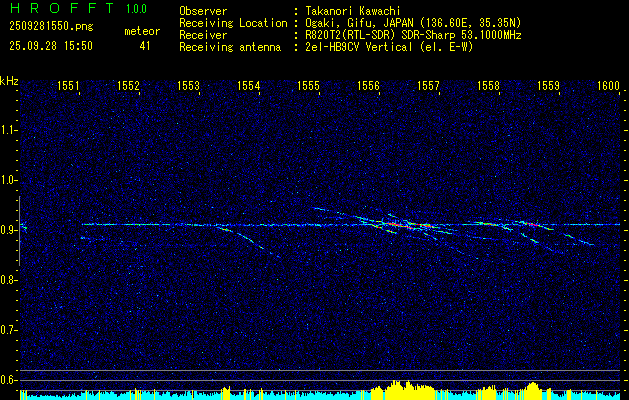The image size is (629, 400).
Task: Click the 1557 time marker
Action: pos(428,85)
